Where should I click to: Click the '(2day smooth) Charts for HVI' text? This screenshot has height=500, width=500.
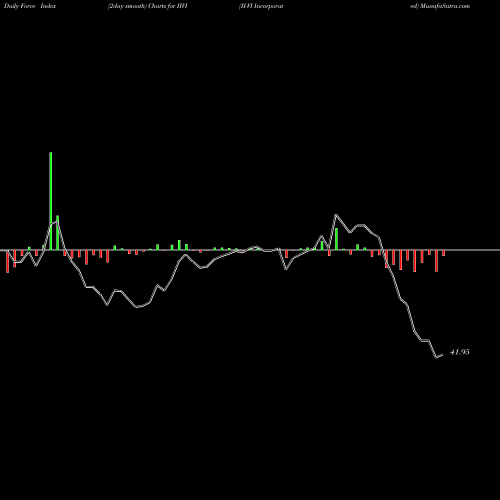pyautogui.click(x=148, y=6)
